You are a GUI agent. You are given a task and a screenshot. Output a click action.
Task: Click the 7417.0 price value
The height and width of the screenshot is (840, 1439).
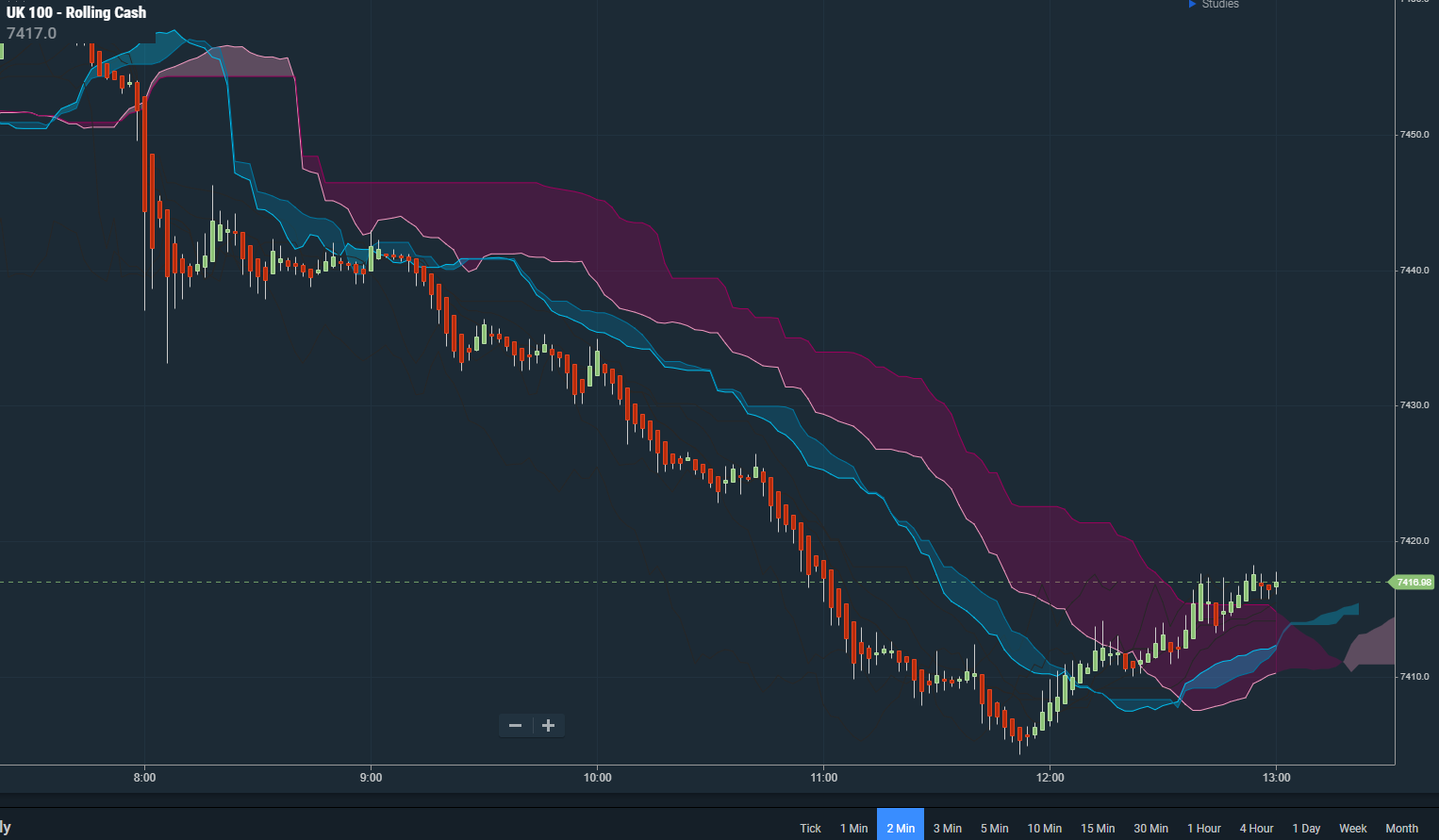31,33
